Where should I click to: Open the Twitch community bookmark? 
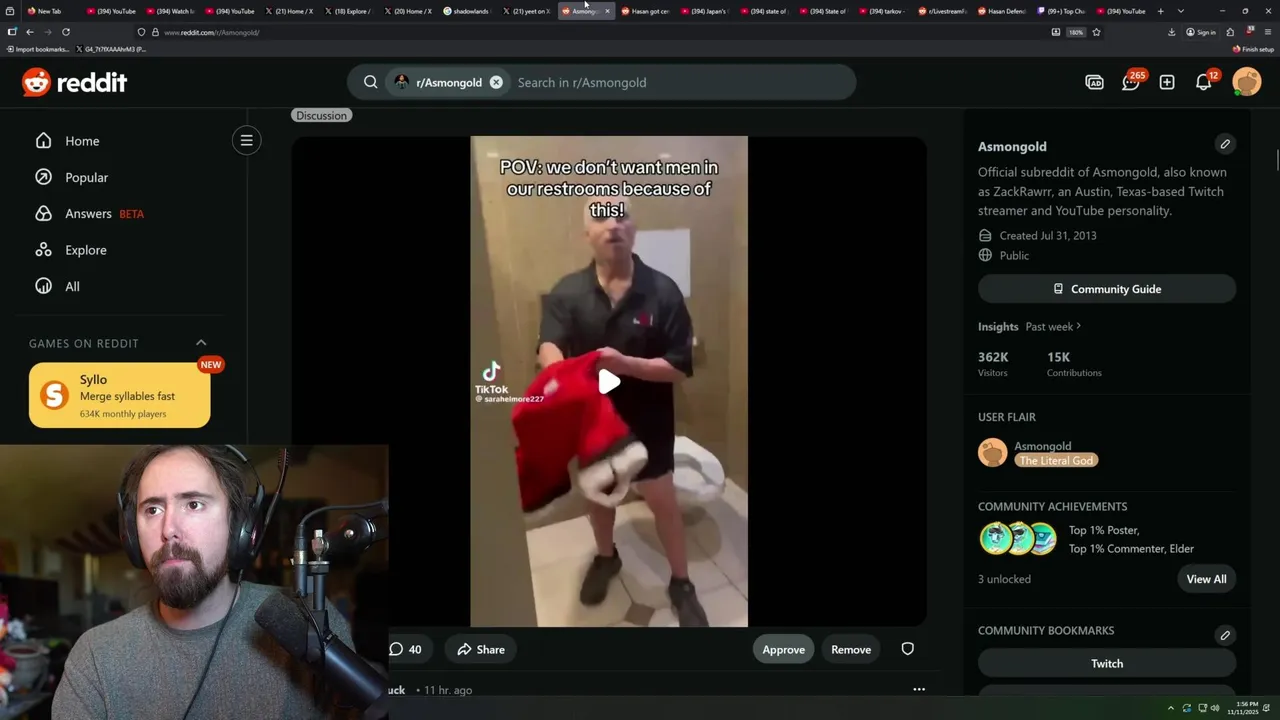pos(1107,663)
